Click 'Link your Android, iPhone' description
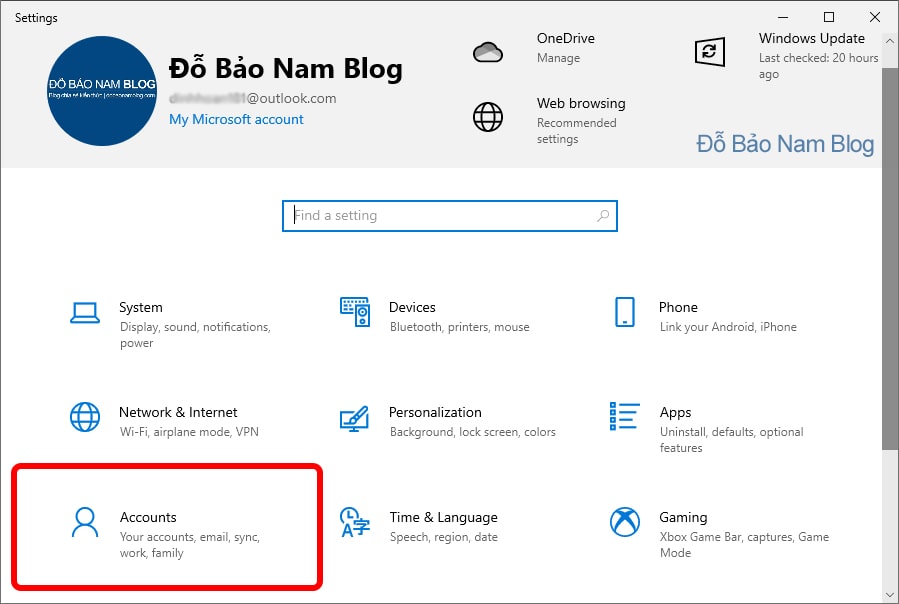The image size is (899, 604). pos(728,327)
